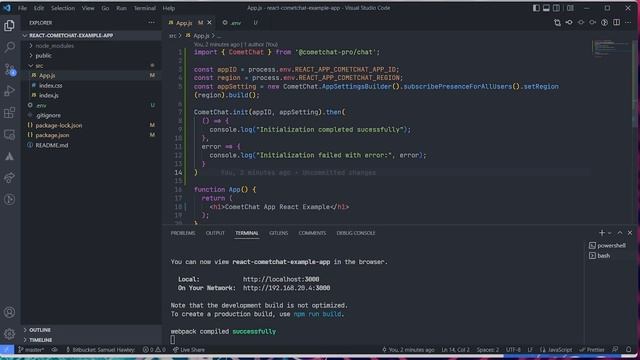This screenshot has height=360, width=640.
Task: Open index.css in the file tree
Action: tap(51, 85)
